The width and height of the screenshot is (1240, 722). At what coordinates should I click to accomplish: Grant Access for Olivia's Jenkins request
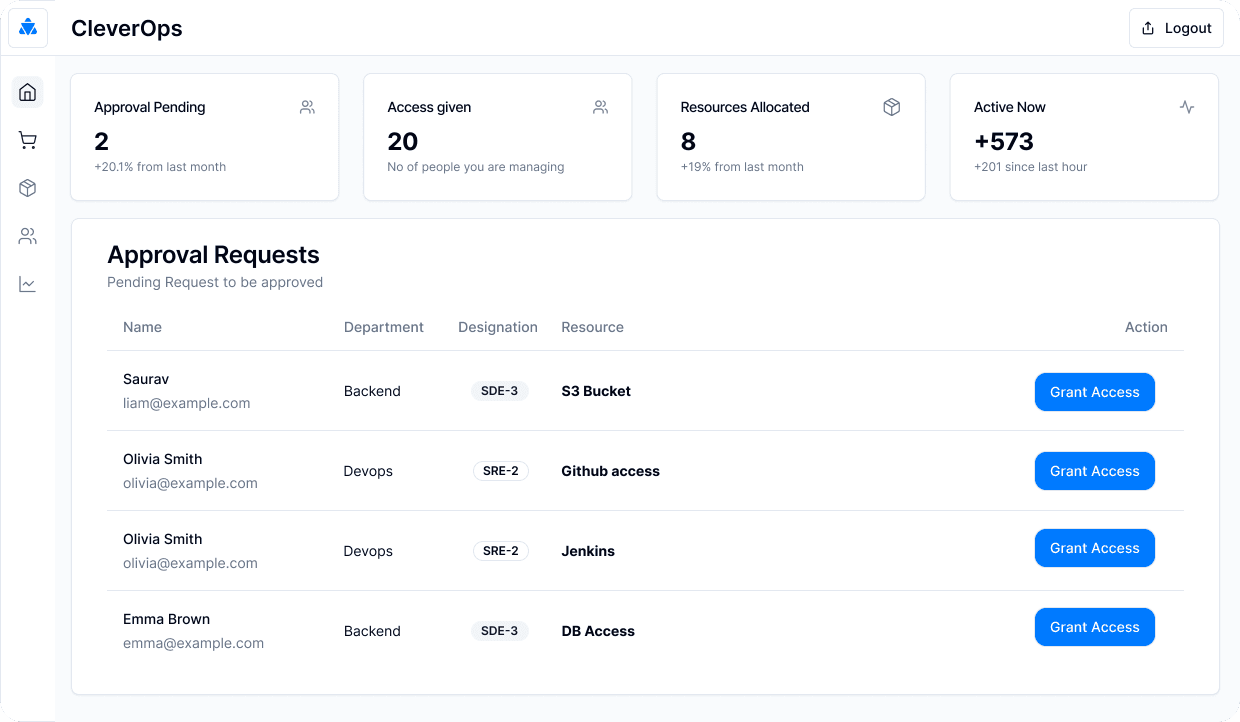coord(1094,548)
